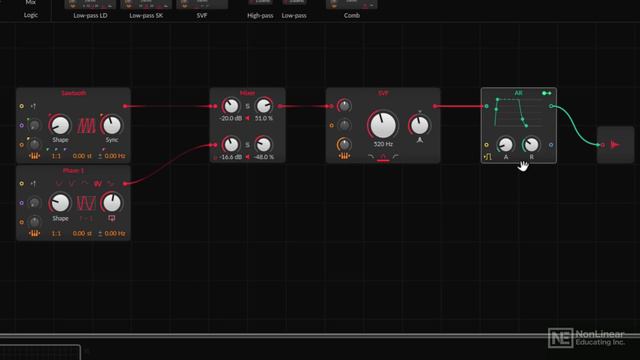
Task: Click the AR Release knob
Action: 531,144
